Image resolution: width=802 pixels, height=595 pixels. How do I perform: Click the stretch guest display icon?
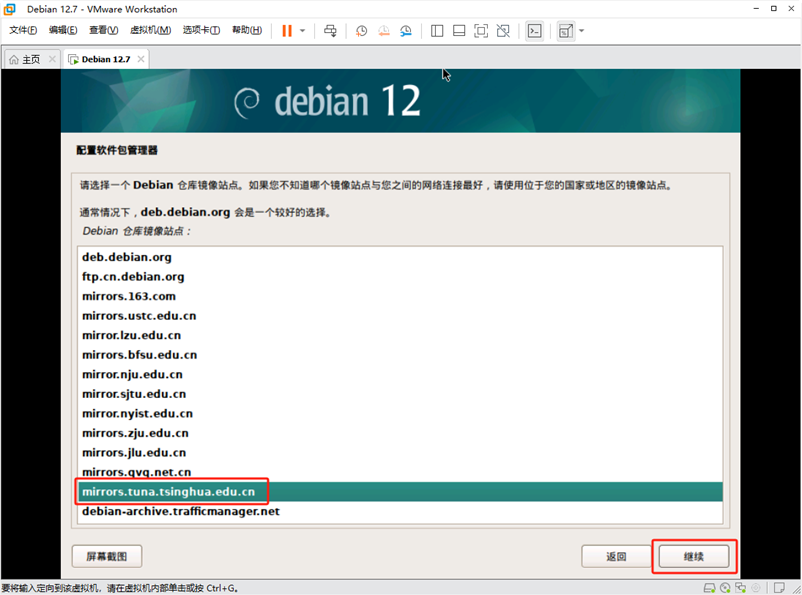pos(565,31)
